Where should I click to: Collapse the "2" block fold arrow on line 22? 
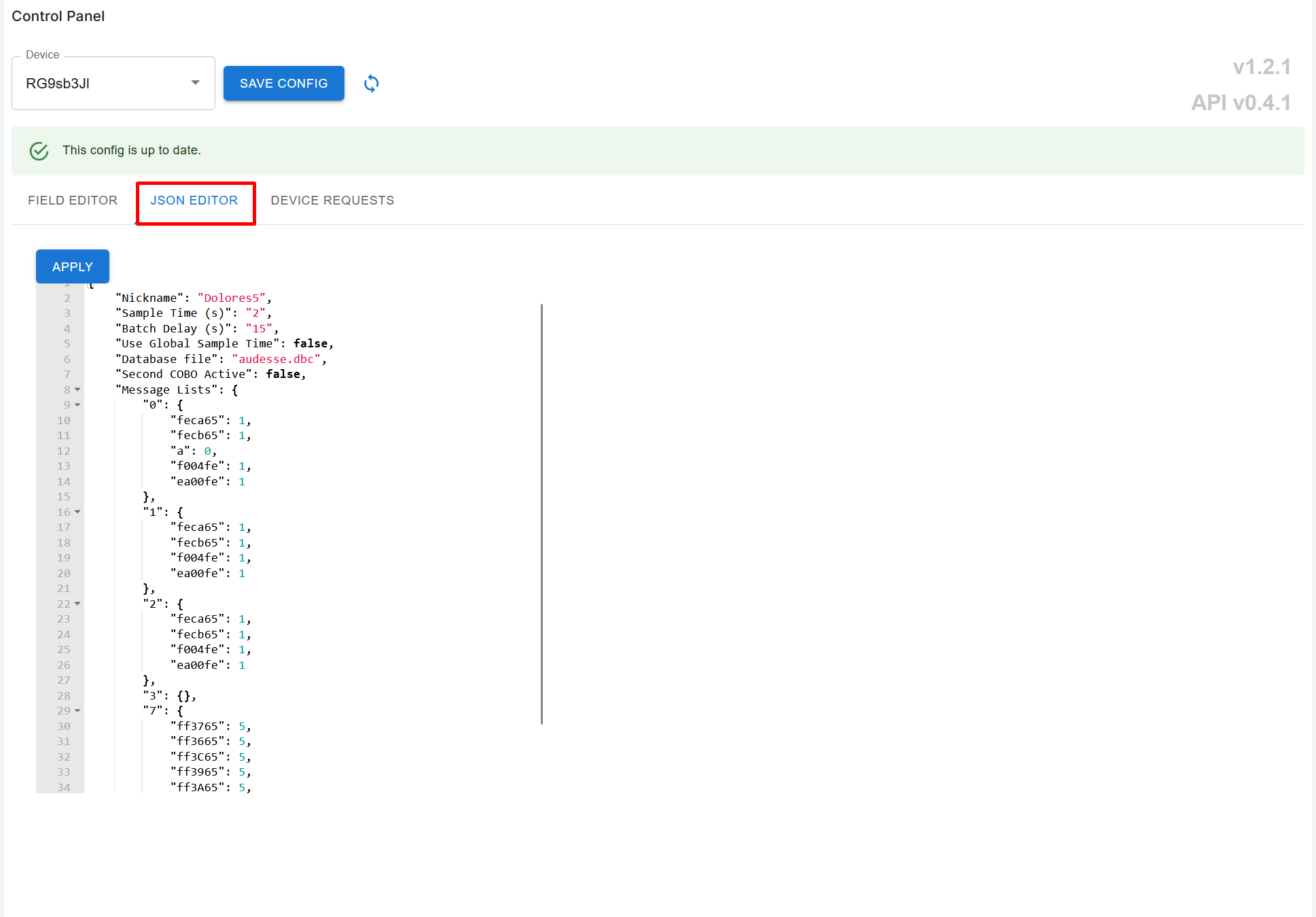[77, 604]
